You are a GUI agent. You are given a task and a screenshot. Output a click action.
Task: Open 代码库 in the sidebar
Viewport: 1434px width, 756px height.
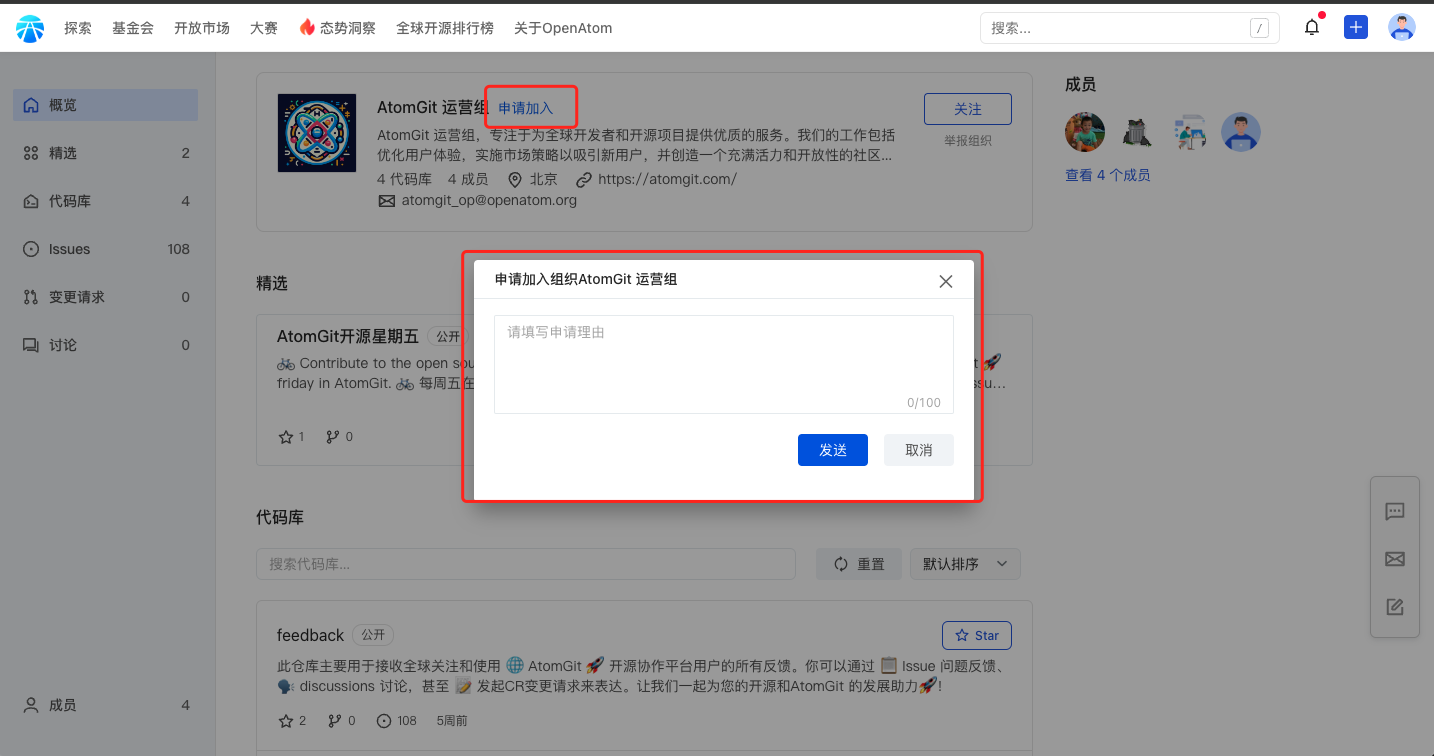click(105, 201)
